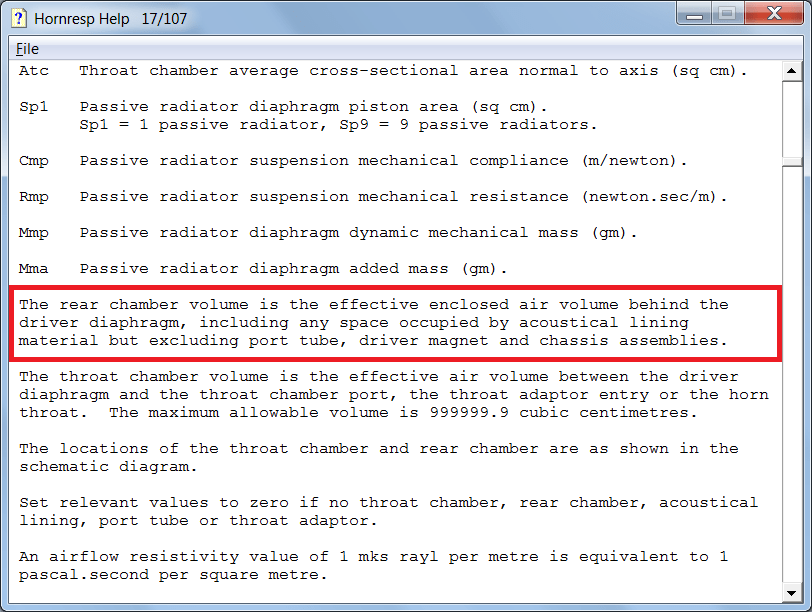Click the 'Atc' parameter label
Image resolution: width=812 pixels, height=612 pixels.
click(x=34, y=70)
